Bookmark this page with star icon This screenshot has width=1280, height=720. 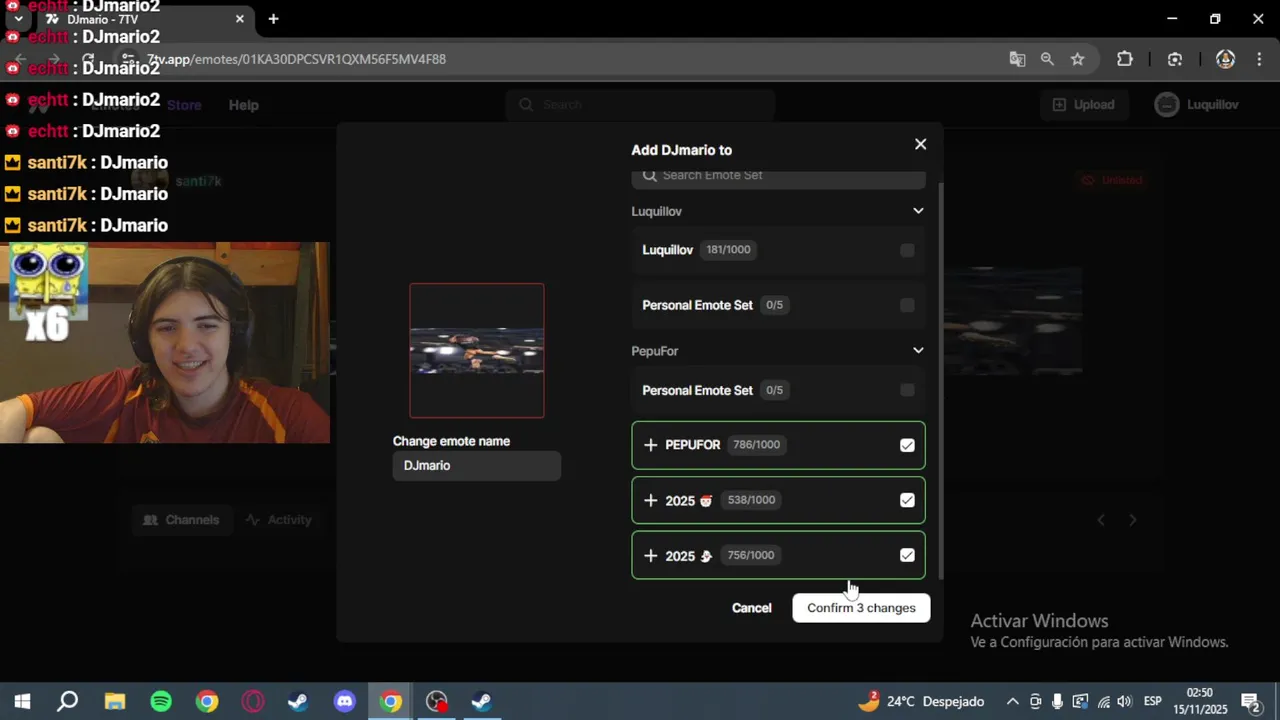pos(1077,59)
